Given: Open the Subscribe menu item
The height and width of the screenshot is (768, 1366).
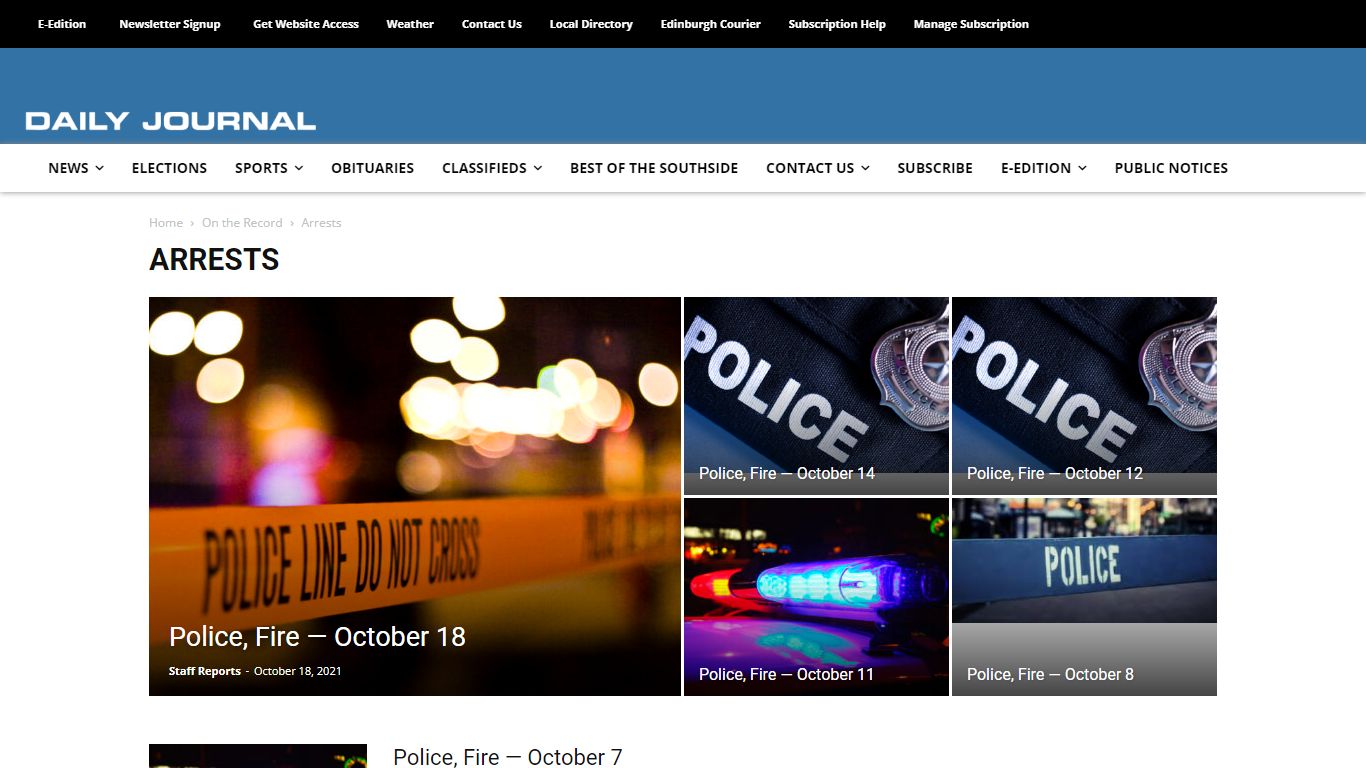Looking at the screenshot, I should click(935, 168).
